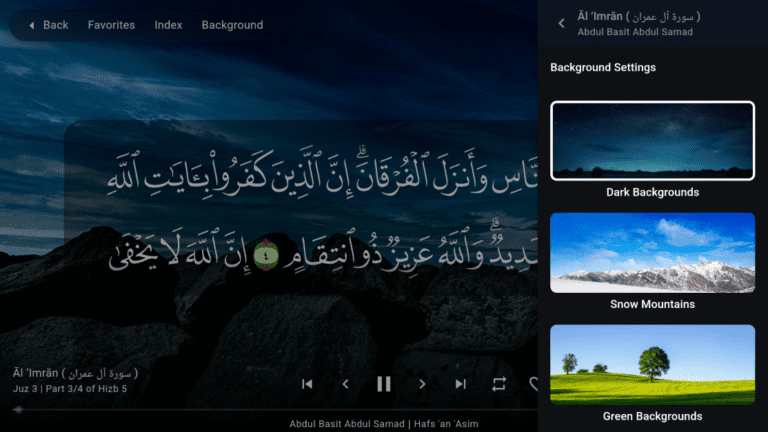Screen dimensions: 768x432
Task: Click 'Abdul Basit Abdul Samad | Hafs 'an 'Asim' text
Action: (x=384, y=424)
